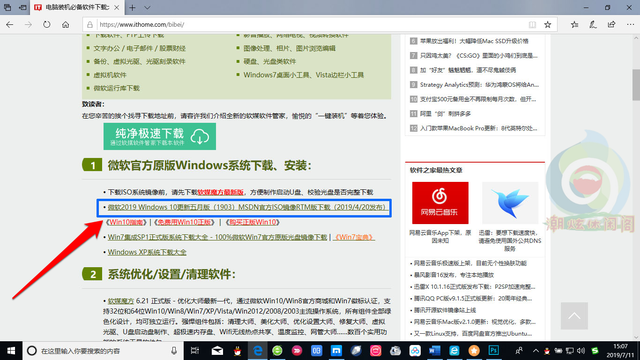
Task: Open 网易云音乐 red thumbnail article
Action: click(440, 203)
